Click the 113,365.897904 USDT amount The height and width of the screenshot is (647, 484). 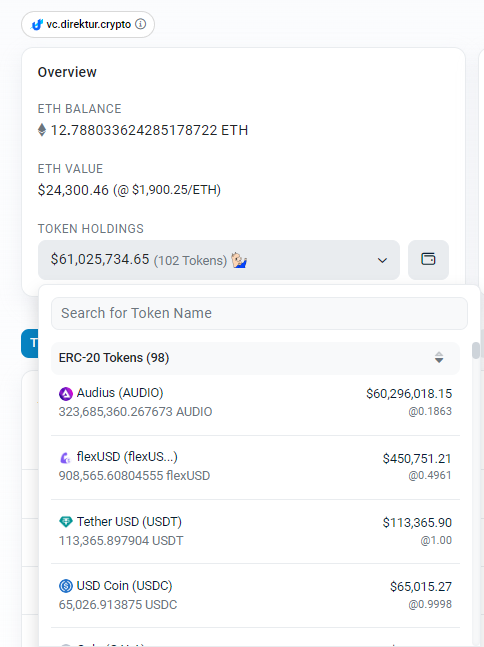coord(121,541)
